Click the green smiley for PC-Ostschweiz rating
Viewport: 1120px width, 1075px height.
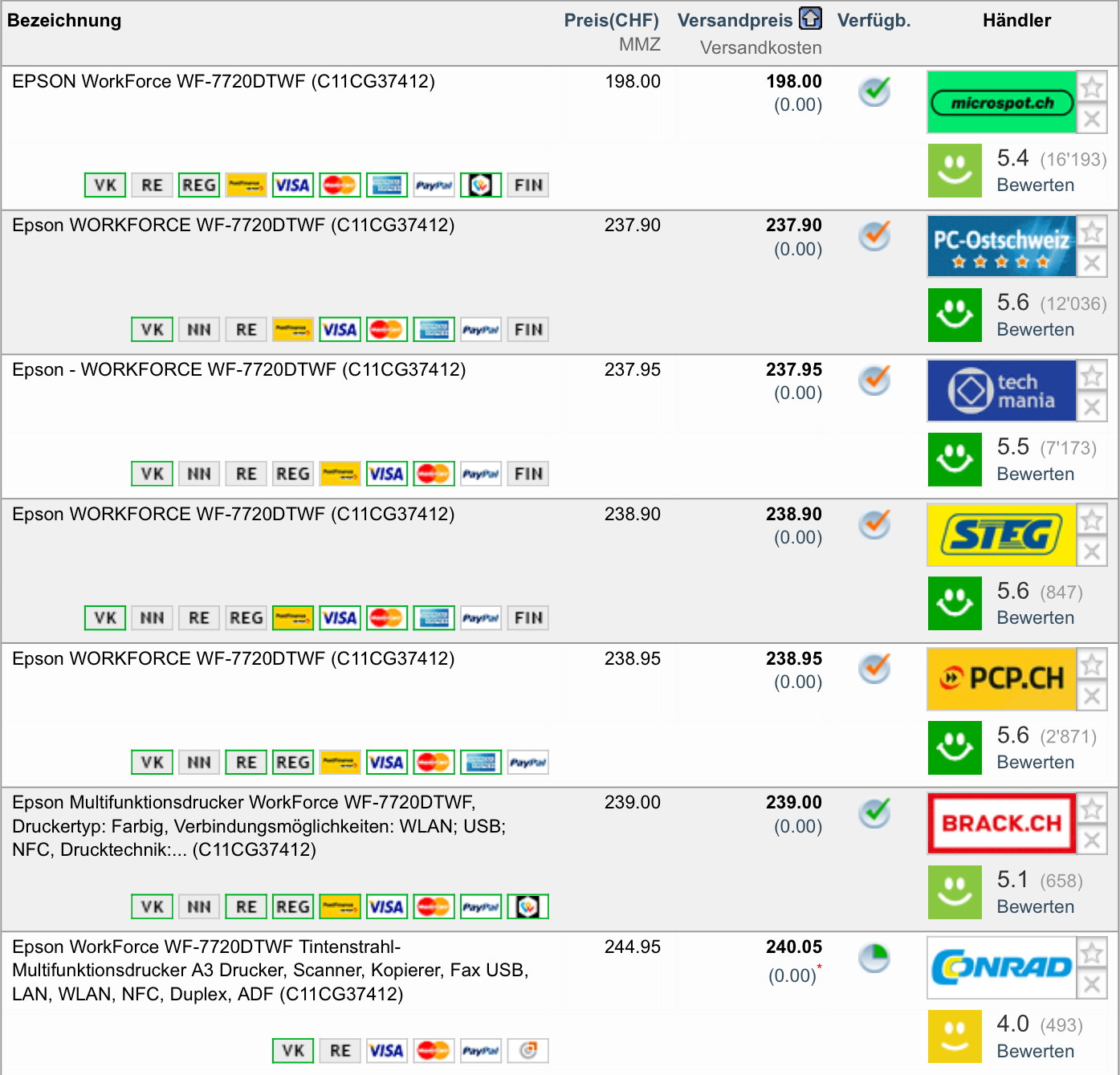pyautogui.click(x=955, y=316)
